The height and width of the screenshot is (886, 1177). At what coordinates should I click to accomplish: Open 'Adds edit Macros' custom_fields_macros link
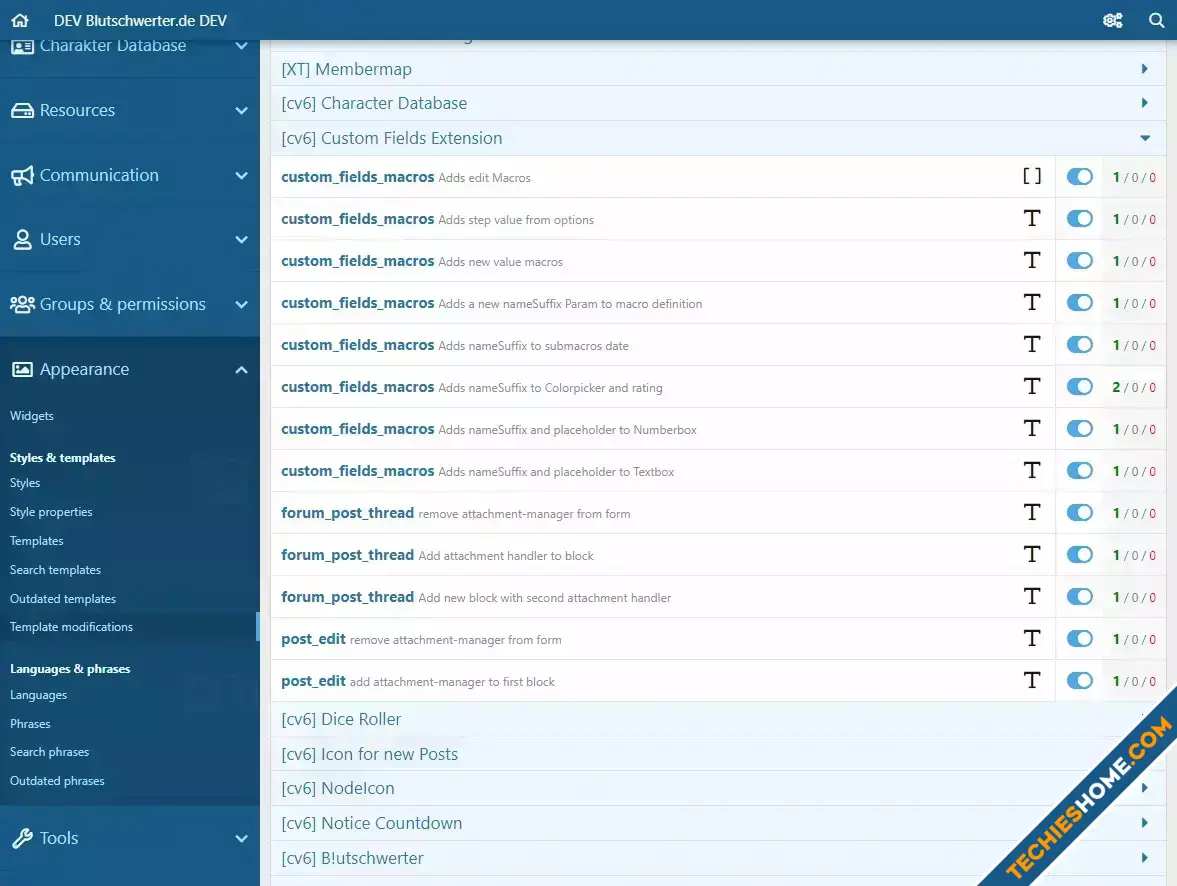click(357, 177)
